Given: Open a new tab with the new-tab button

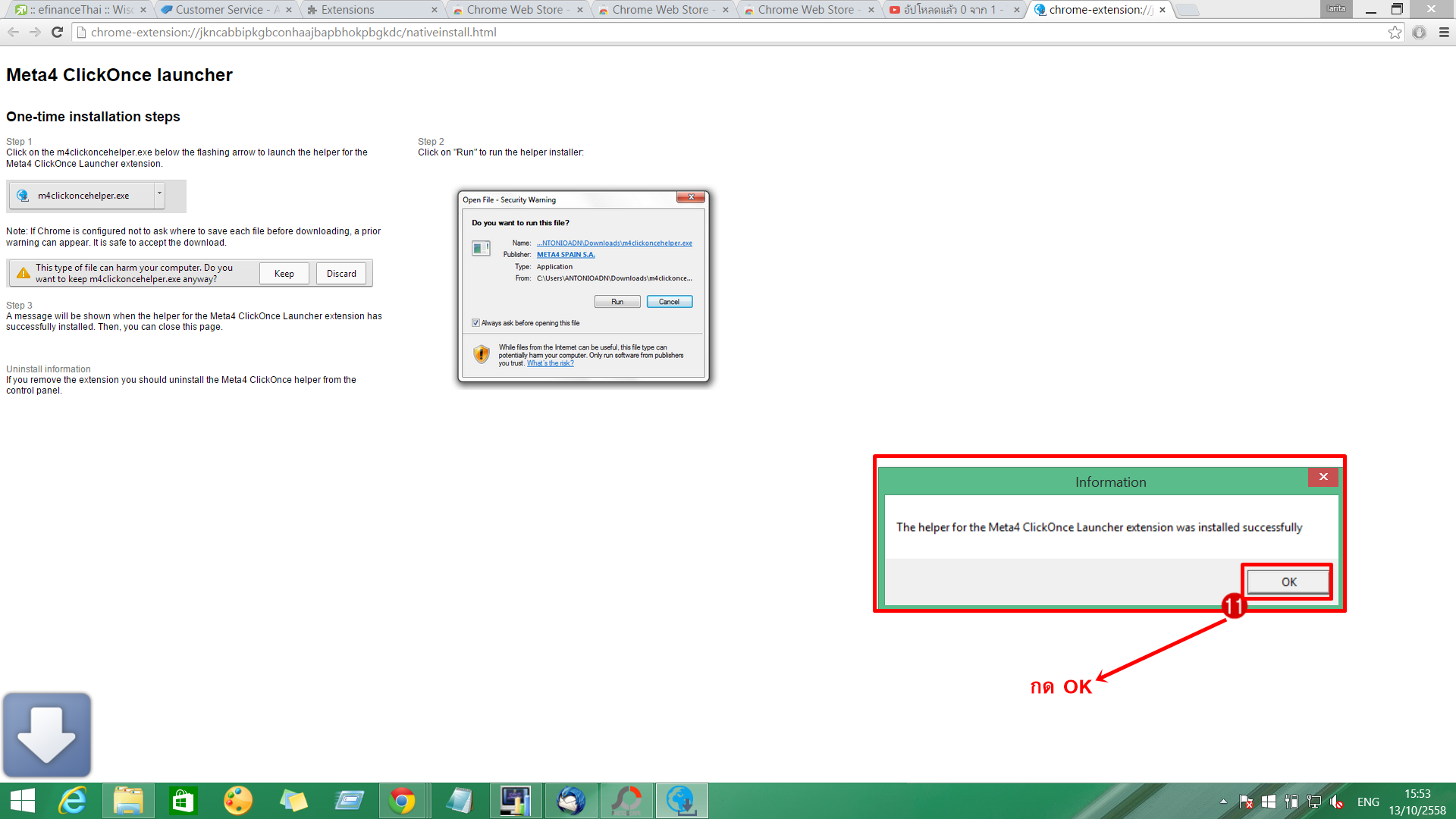Looking at the screenshot, I should coord(1188,10).
